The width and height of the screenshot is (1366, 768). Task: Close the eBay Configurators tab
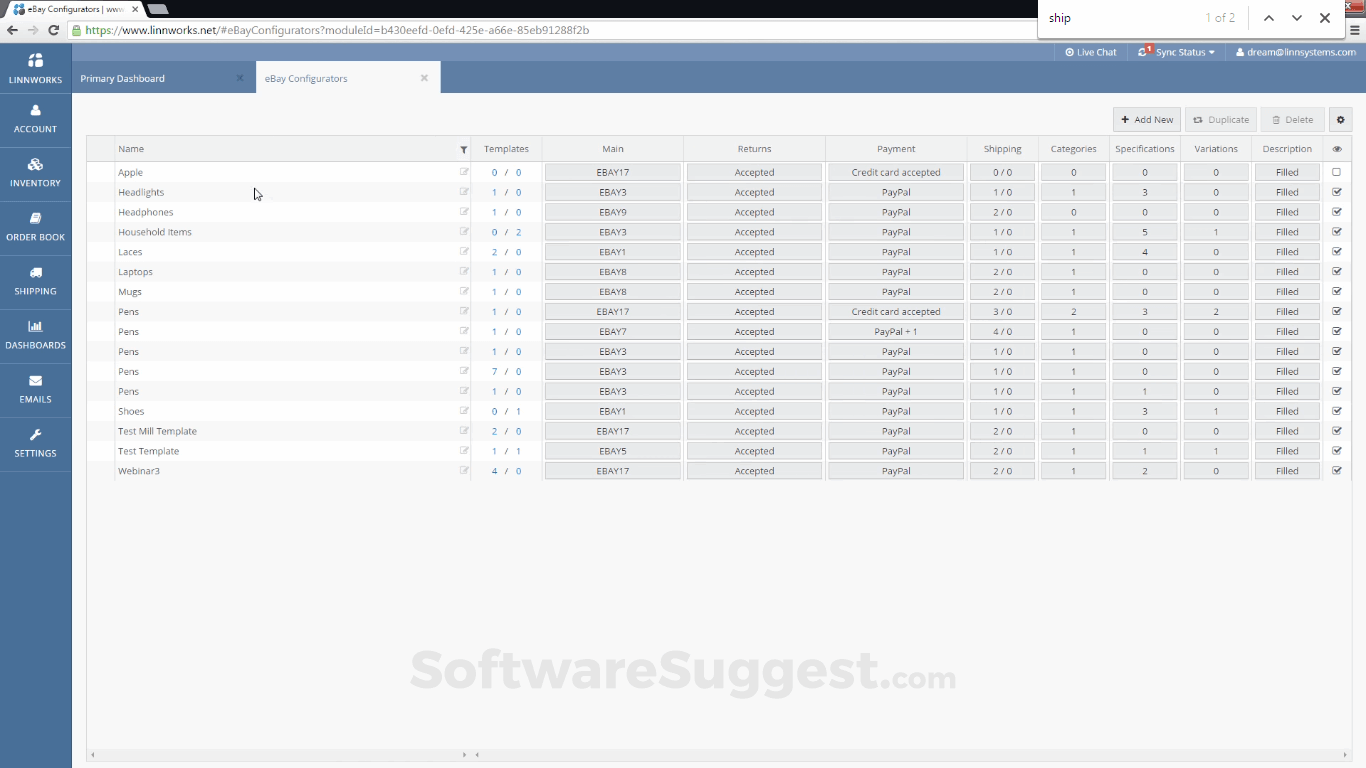424,78
